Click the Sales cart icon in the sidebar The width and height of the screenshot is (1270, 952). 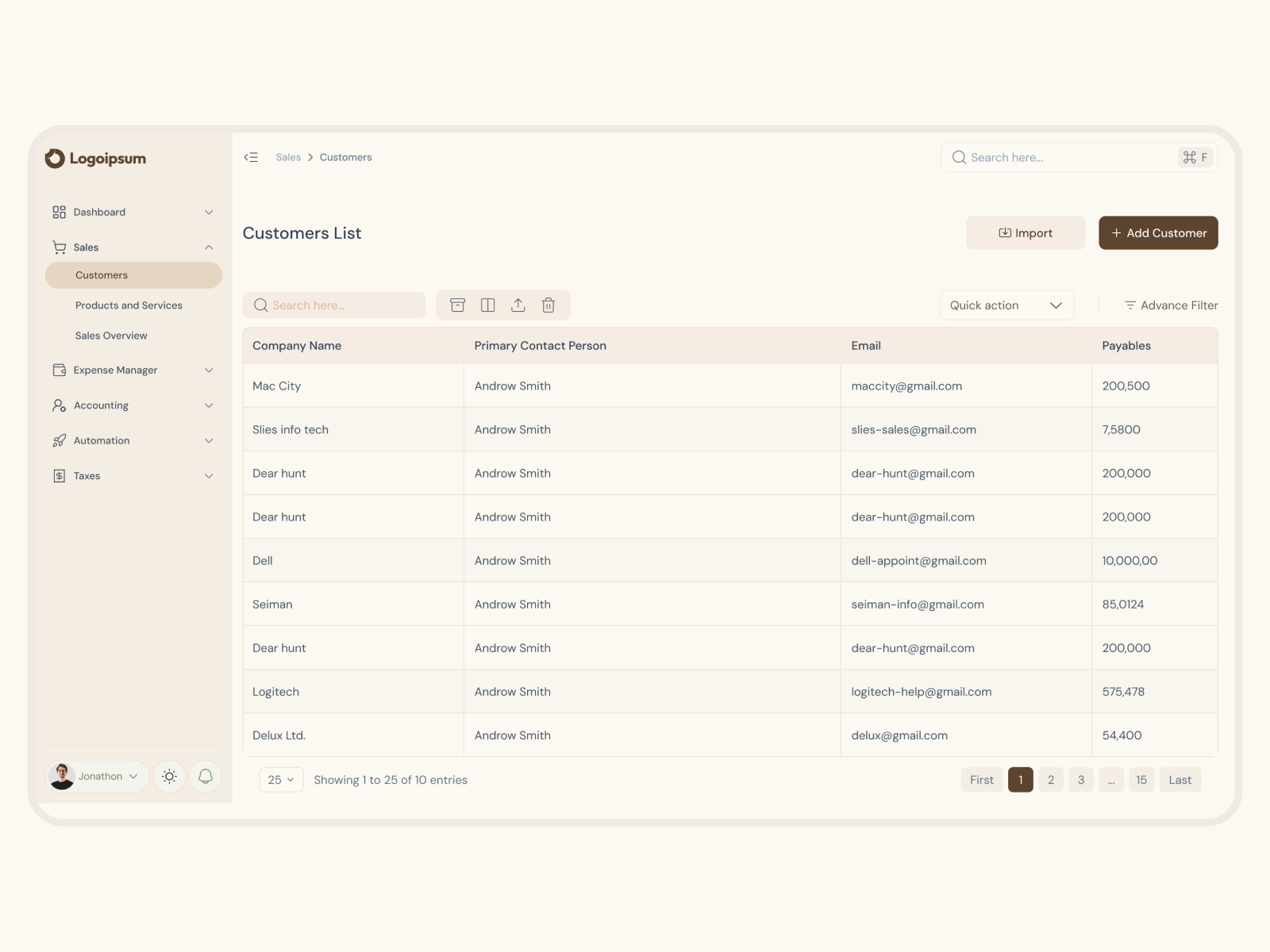click(x=59, y=247)
